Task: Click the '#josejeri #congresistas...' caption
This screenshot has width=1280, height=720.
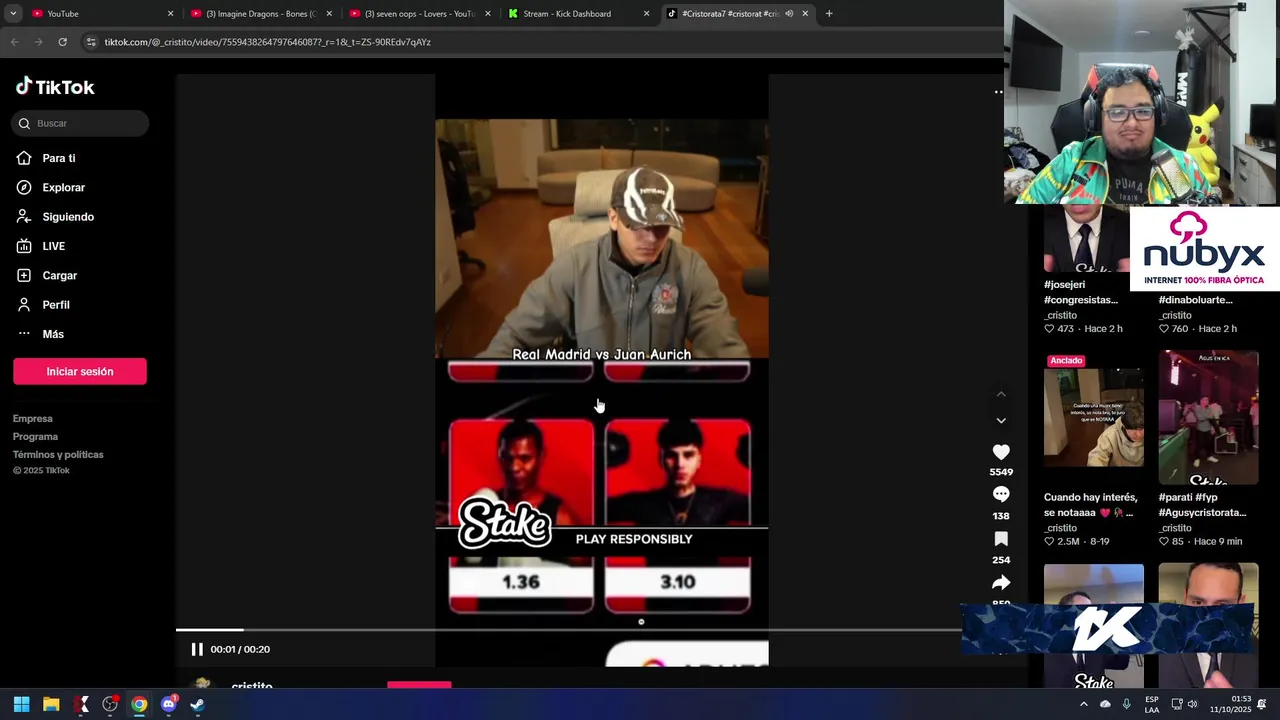Action: 1081,292
